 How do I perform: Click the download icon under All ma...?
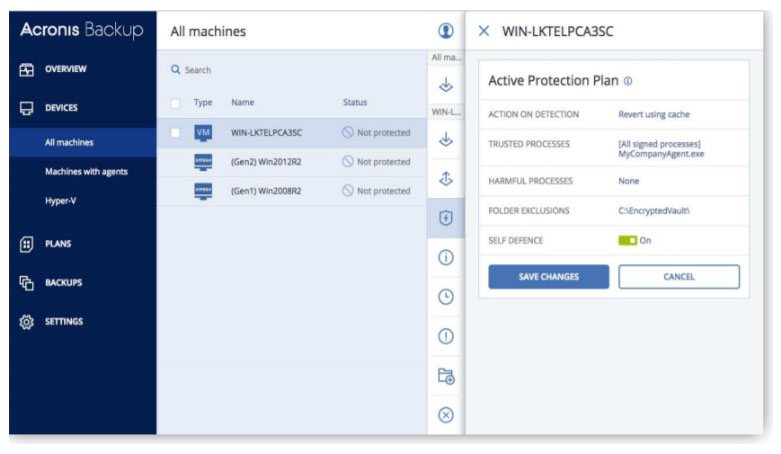point(446,85)
